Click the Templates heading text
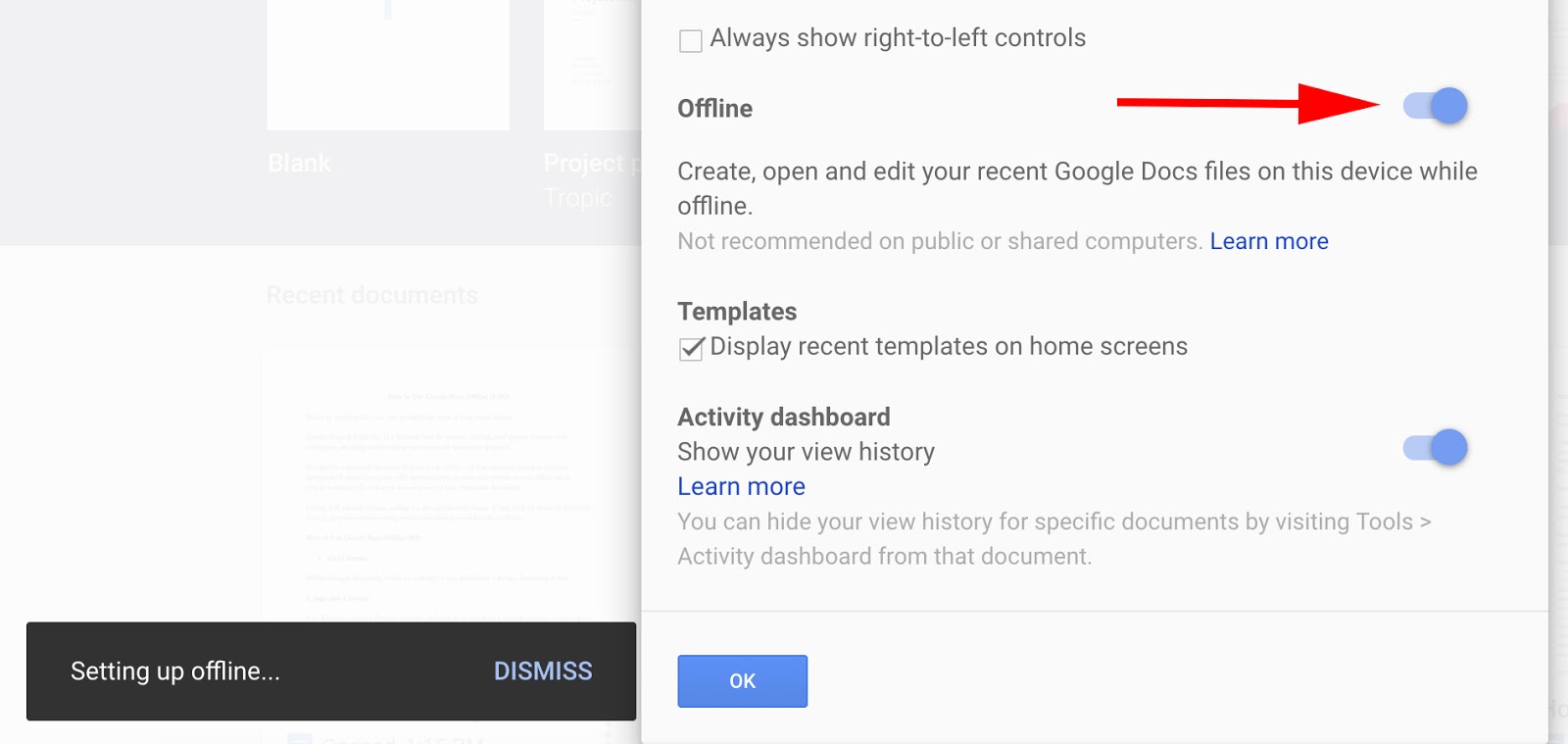 (x=737, y=312)
